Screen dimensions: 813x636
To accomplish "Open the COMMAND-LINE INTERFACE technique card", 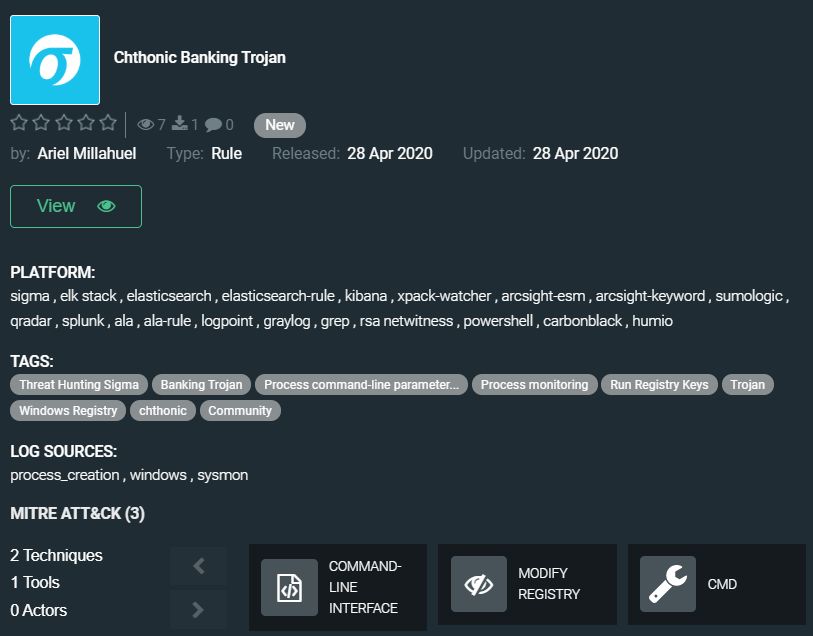I will 338,587.
